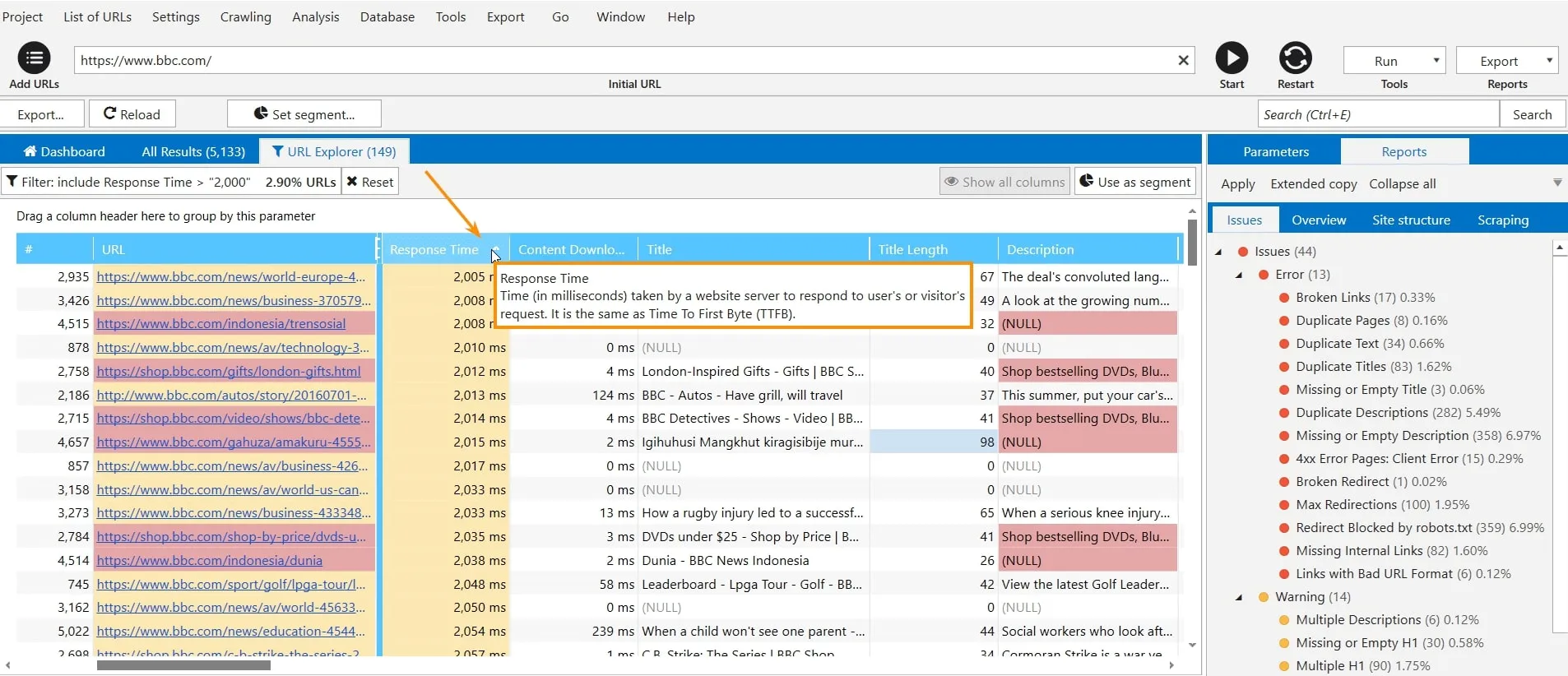The width and height of the screenshot is (1568, 676).
Task: Open the Analysis menu
Action: coord(315,16)
